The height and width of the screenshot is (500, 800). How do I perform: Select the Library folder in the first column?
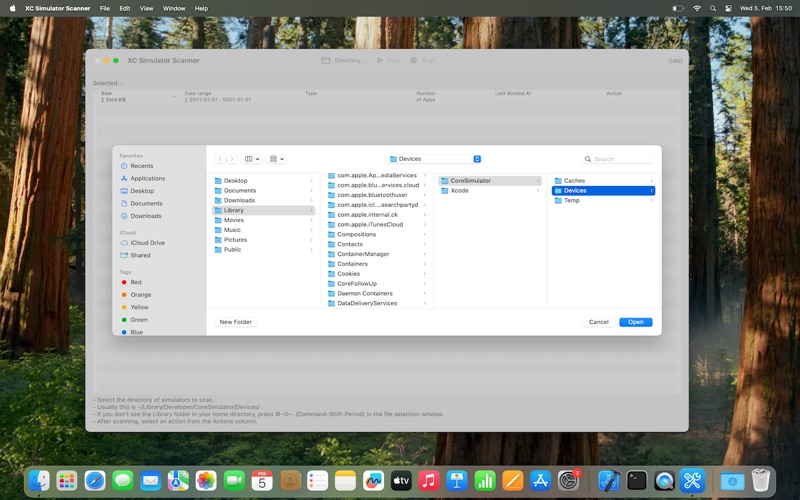click(x=263, y=210)
